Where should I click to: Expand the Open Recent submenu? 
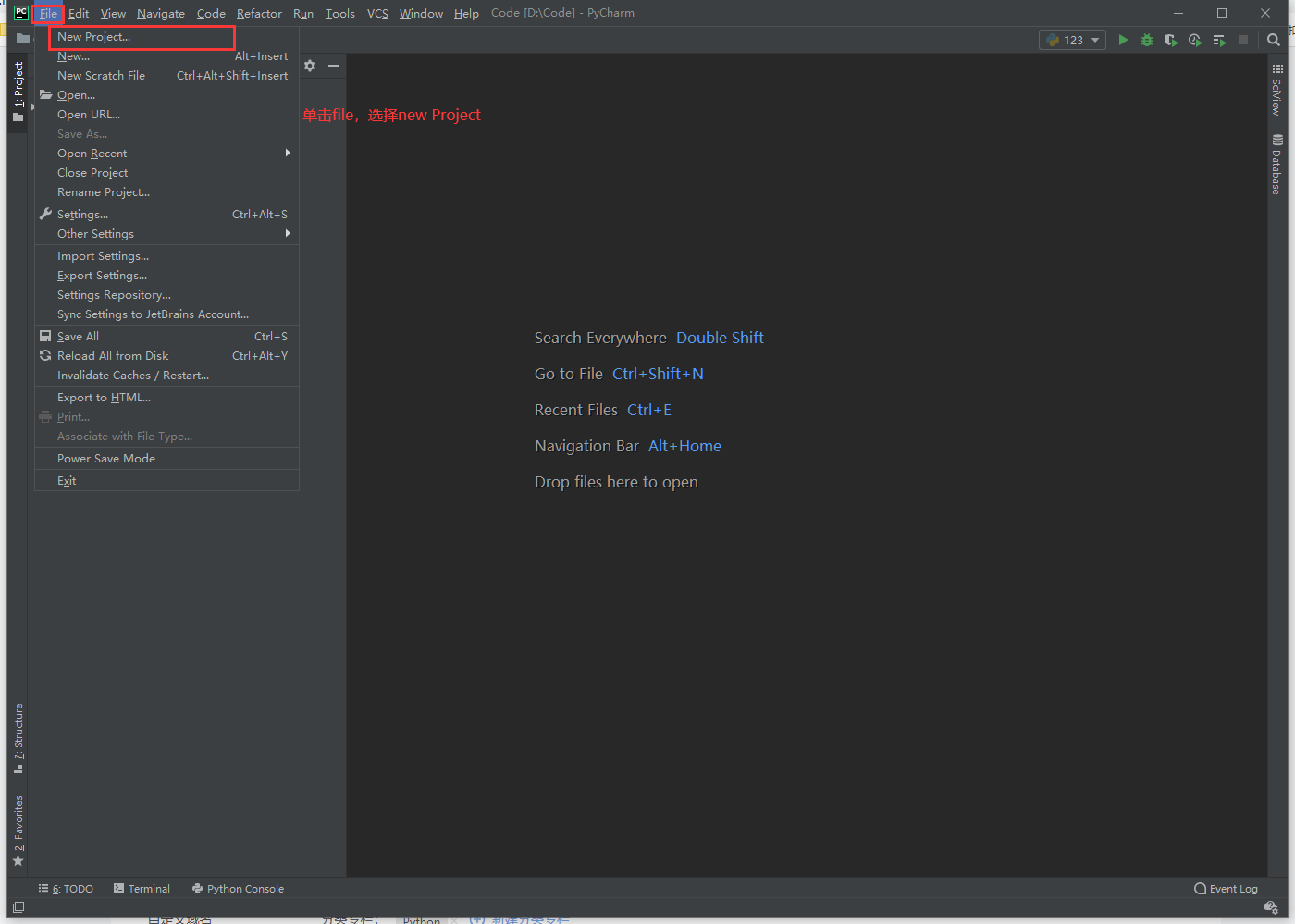166,154
